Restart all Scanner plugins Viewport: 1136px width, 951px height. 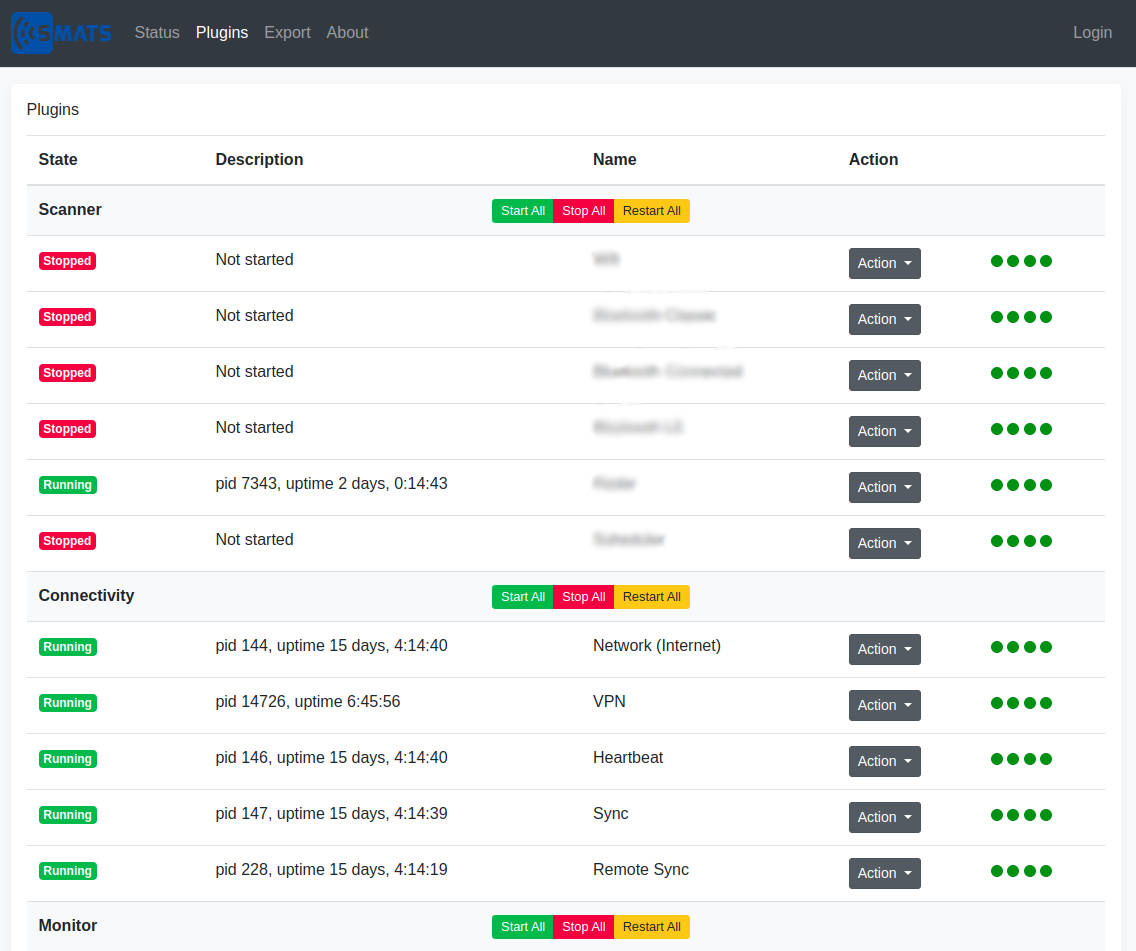[x=651, y=211]
